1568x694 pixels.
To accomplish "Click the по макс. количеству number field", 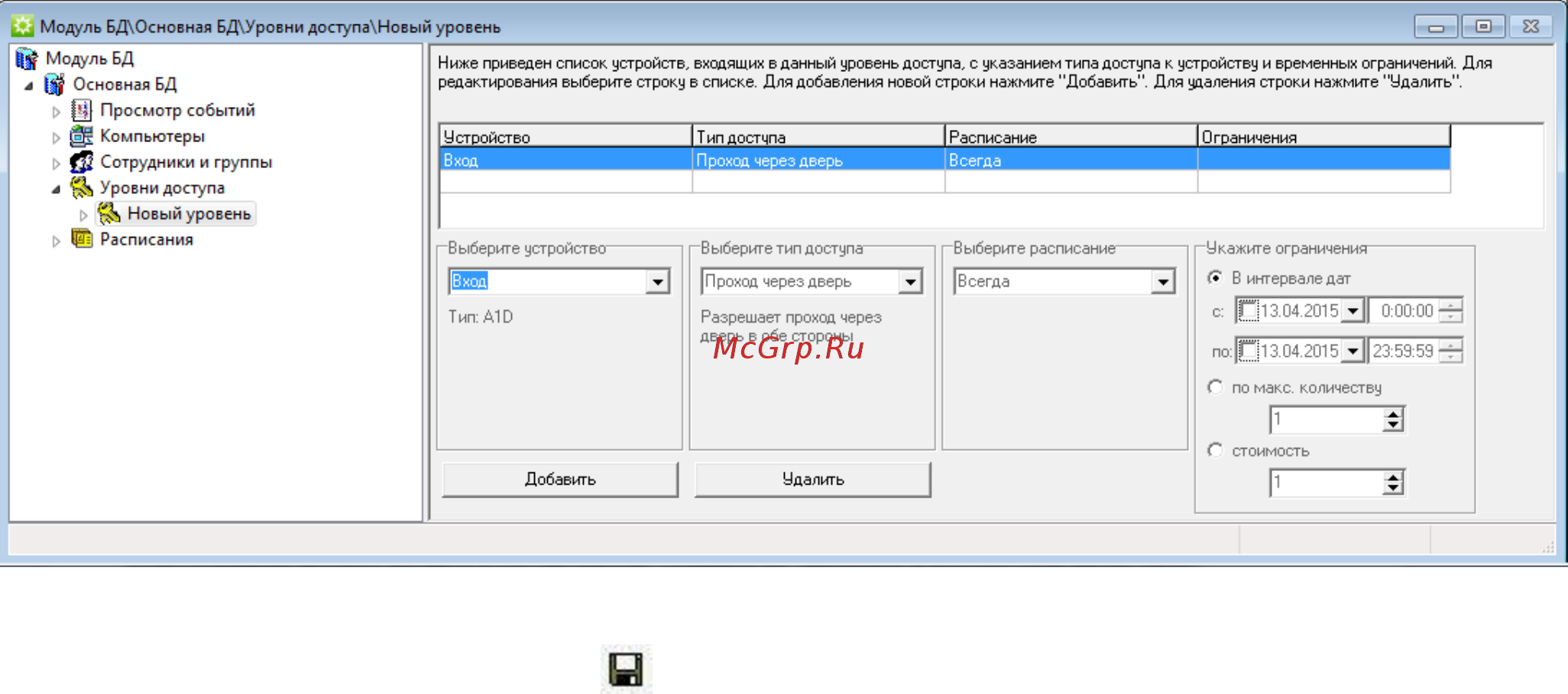I will 1327,420.
